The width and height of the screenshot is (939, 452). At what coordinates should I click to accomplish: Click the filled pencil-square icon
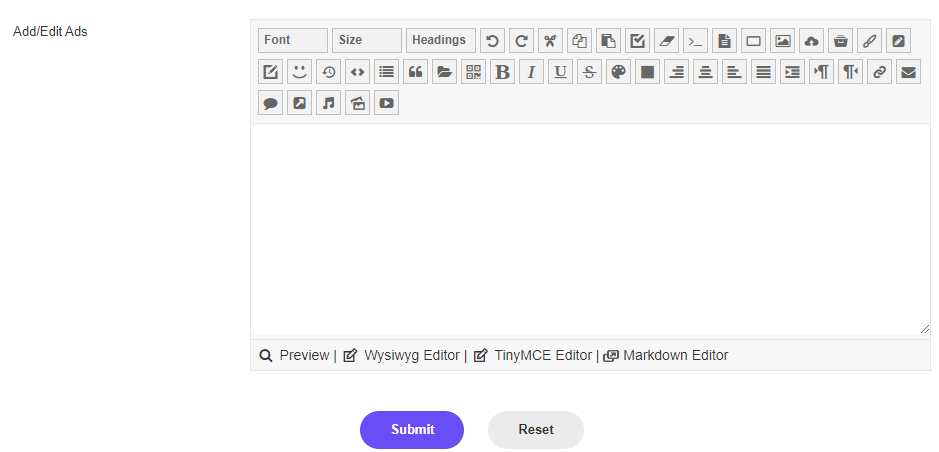coord(899,41)
